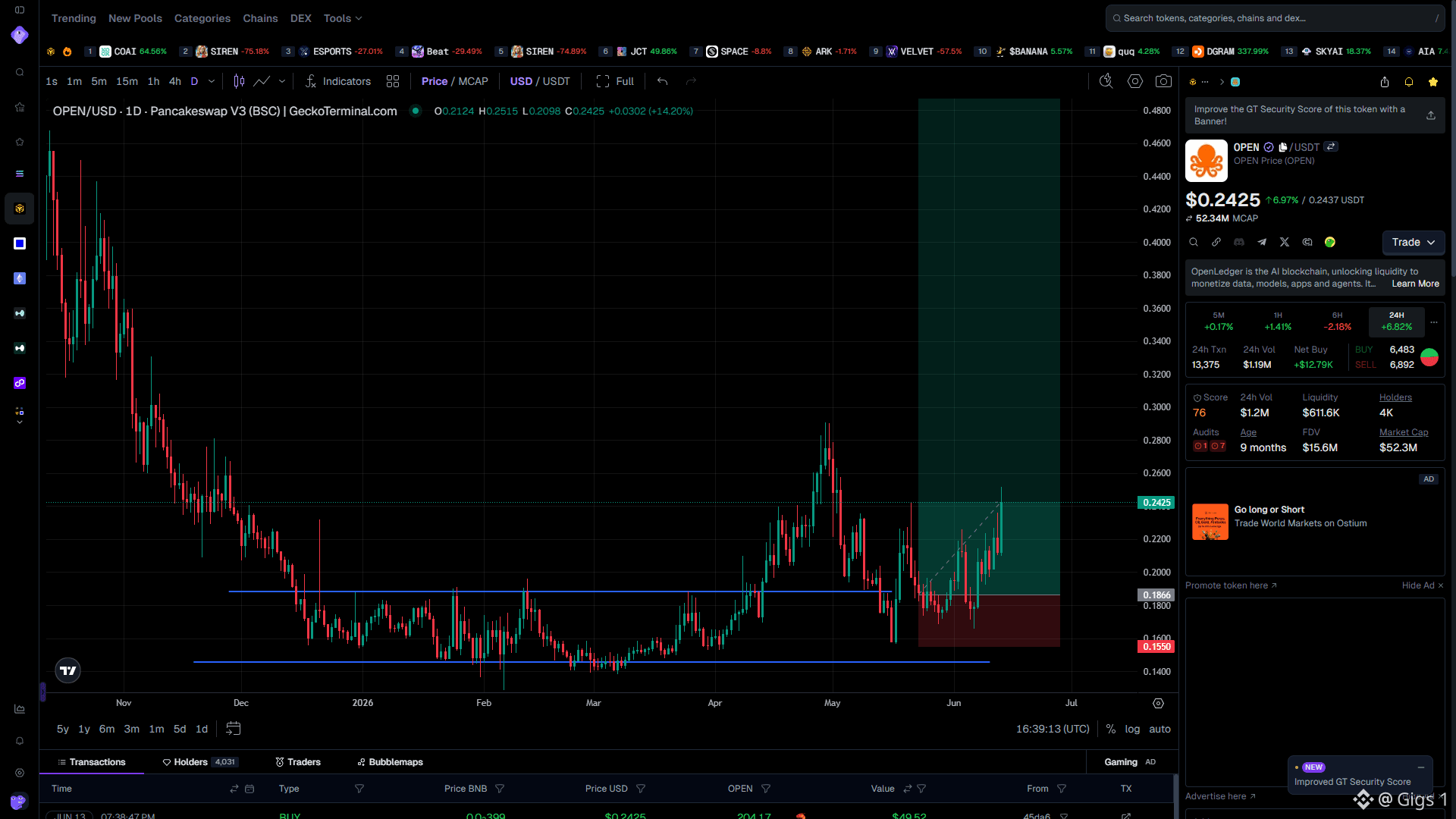
Task: Open the DEX menu item
Action: tap(301, 18)
